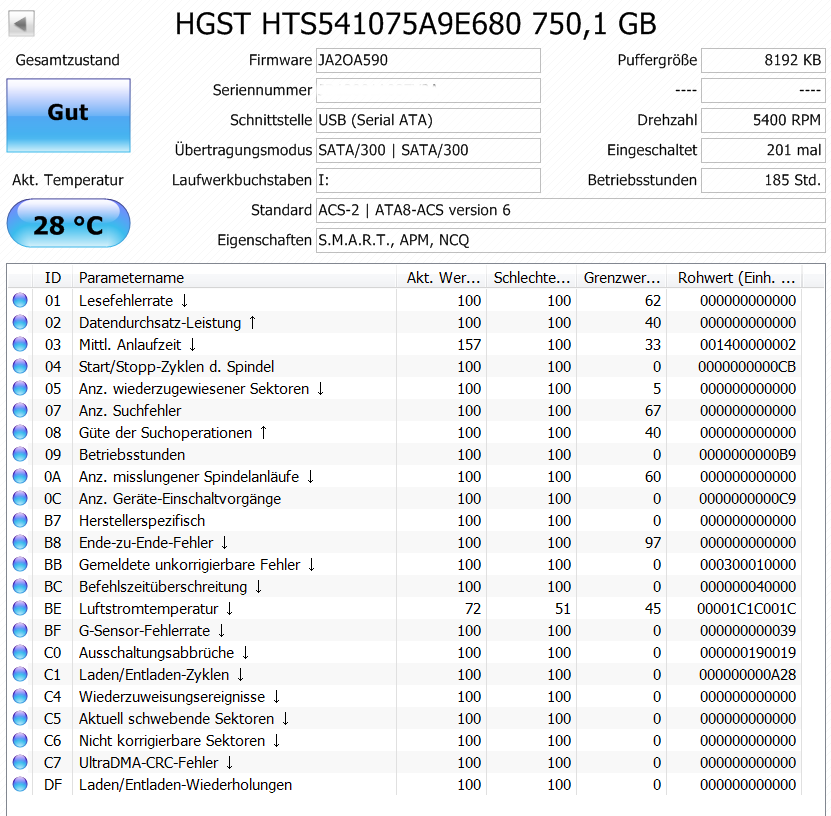
Task: Click status orb for misslungener Spindelanläufe row
Action: point(20,476)
